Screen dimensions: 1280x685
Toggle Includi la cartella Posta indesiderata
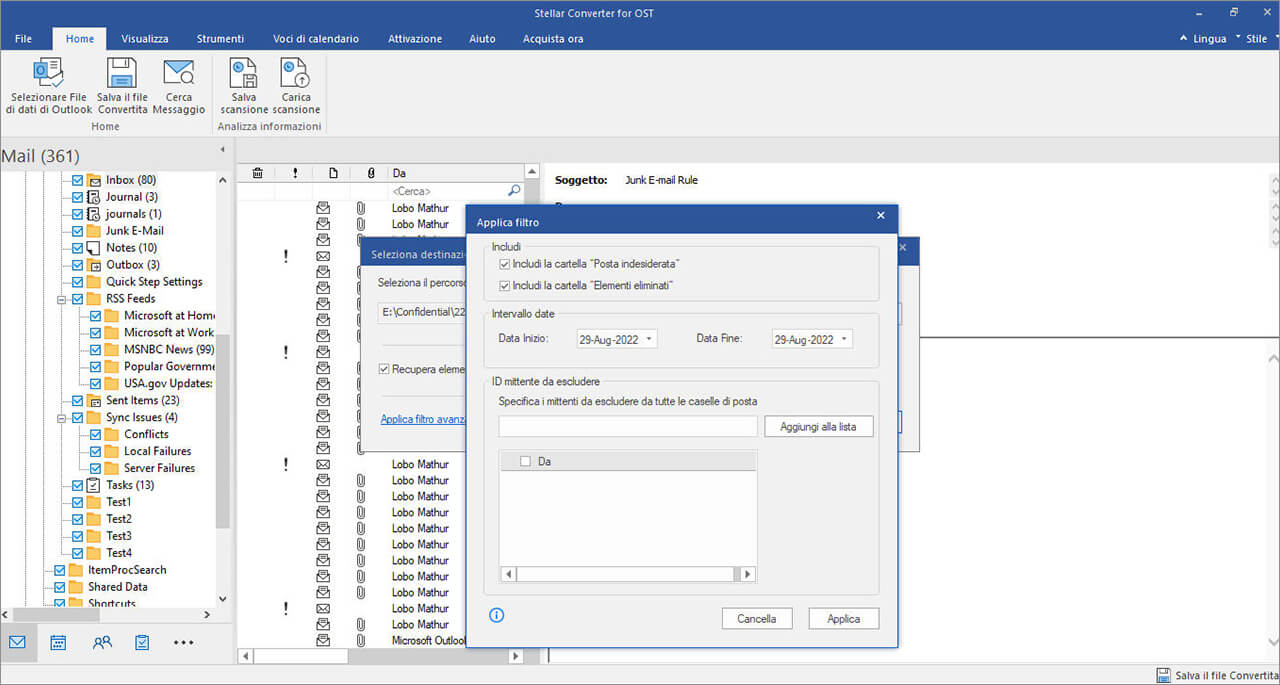tap(504, 264)
